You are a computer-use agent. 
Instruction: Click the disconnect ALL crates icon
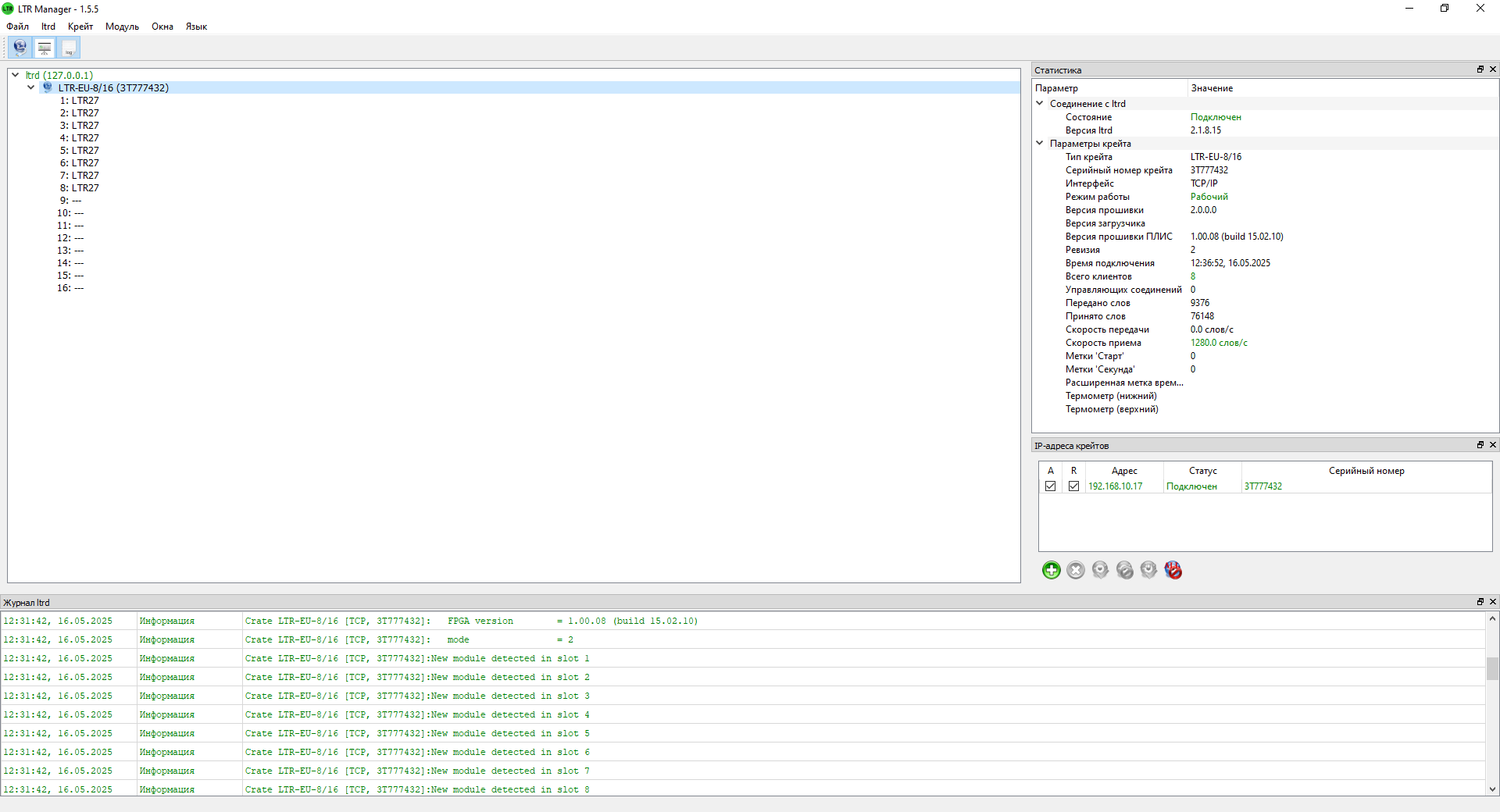pos(1173,570)
